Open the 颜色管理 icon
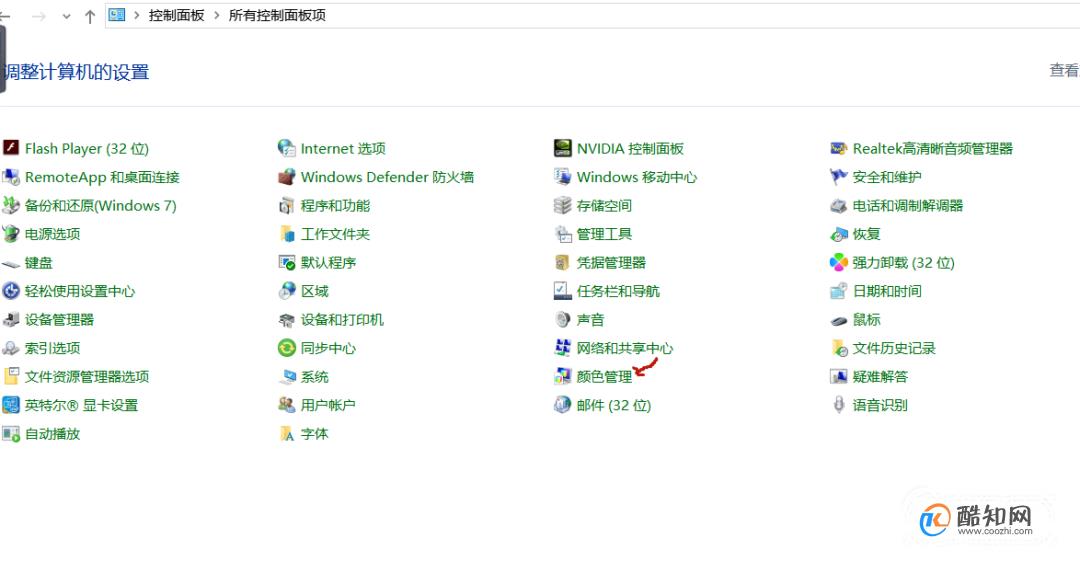Image resolution: width=1080 pixels, height=574 pixels. click(563, 376)
